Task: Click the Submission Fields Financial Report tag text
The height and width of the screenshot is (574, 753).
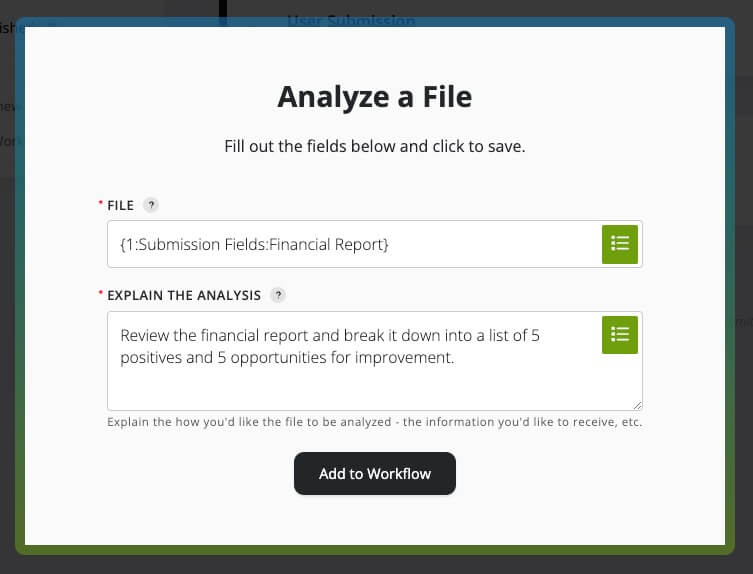Action: click(254, 244)
